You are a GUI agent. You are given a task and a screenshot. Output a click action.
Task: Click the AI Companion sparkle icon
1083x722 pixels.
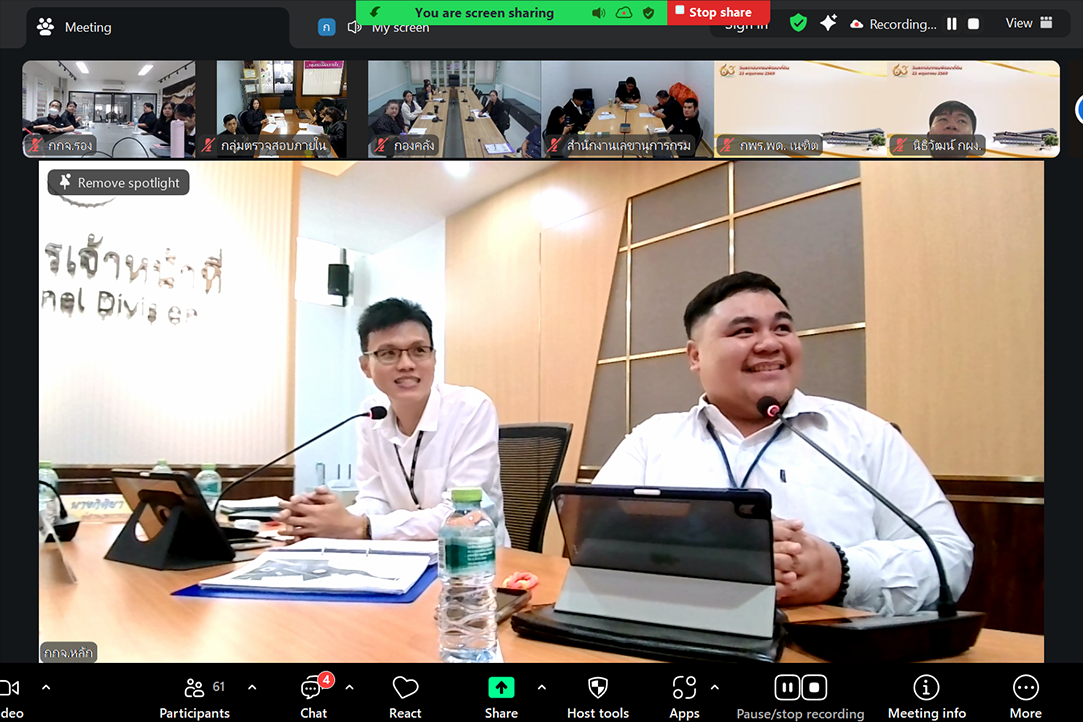pos(828,23)
